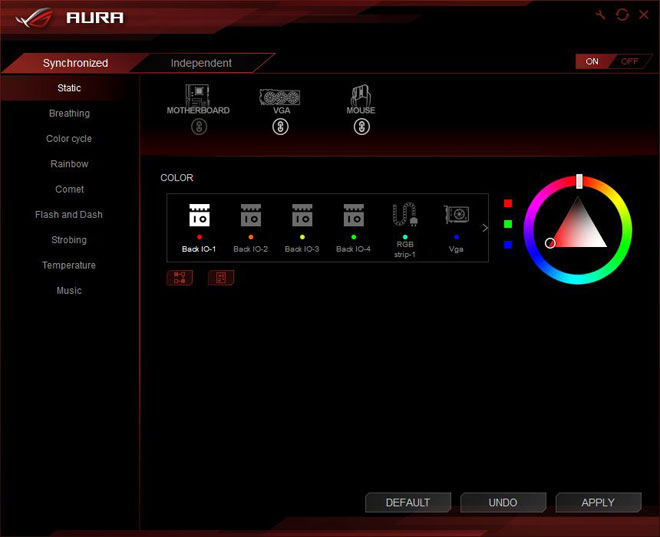Click the UNDO button

503,502
